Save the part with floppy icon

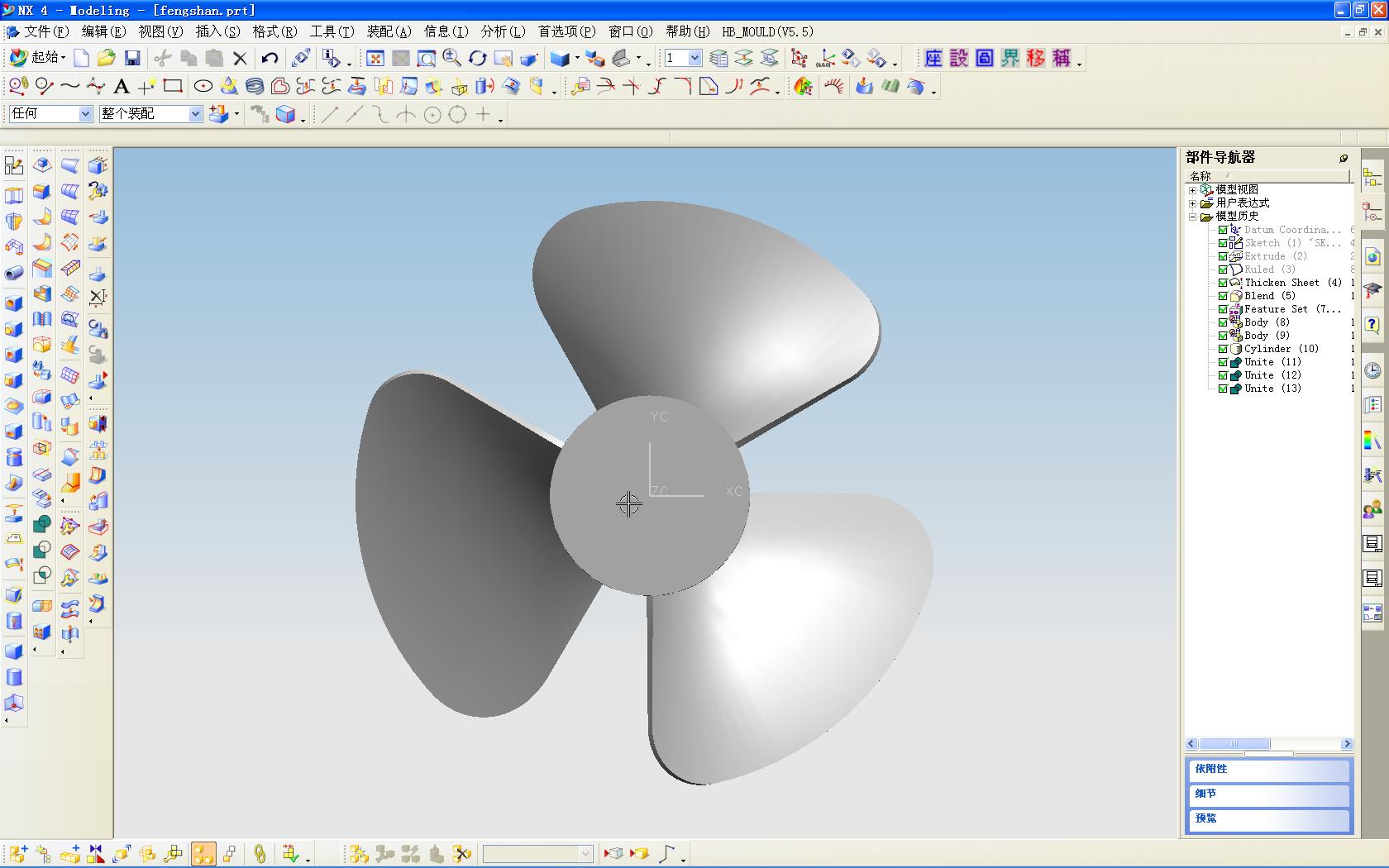click(x=132, y=58)
